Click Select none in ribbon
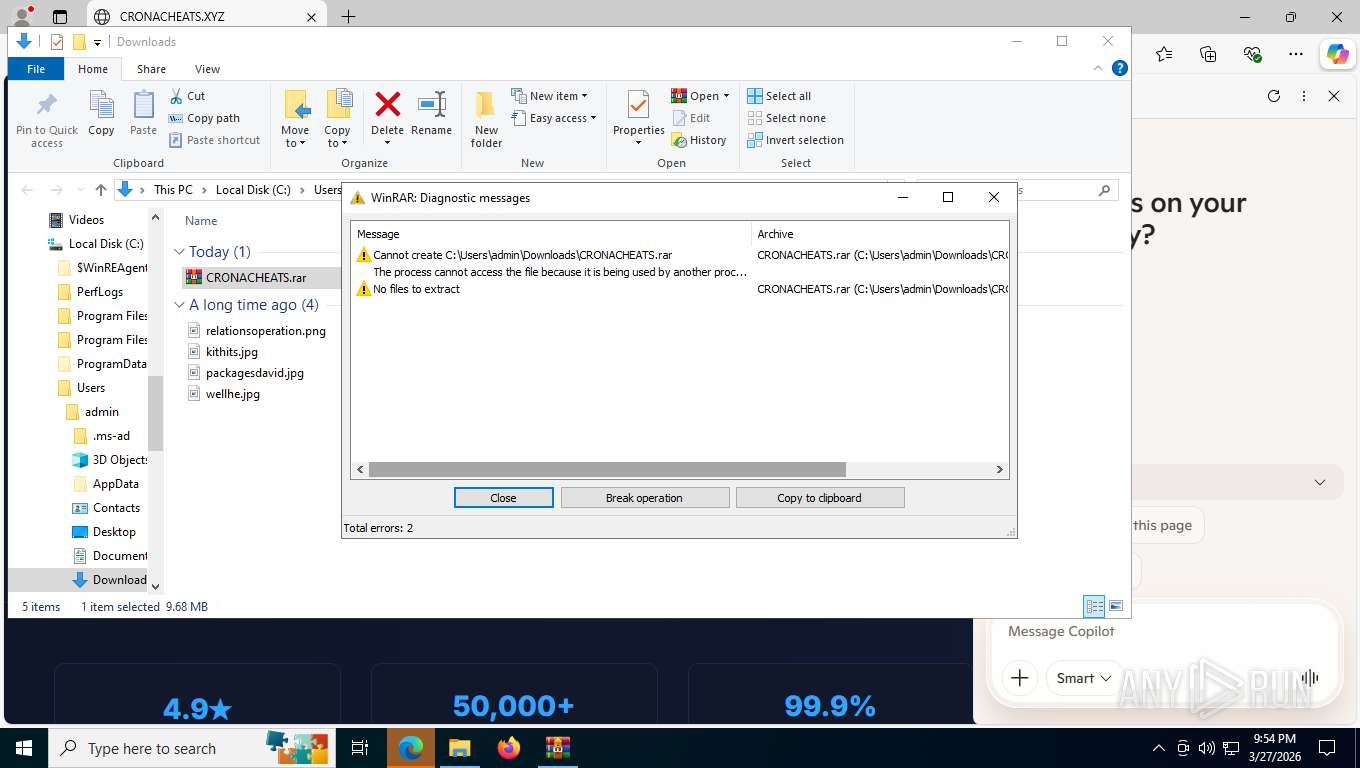1360x768 pixels. tap(786, 118)
